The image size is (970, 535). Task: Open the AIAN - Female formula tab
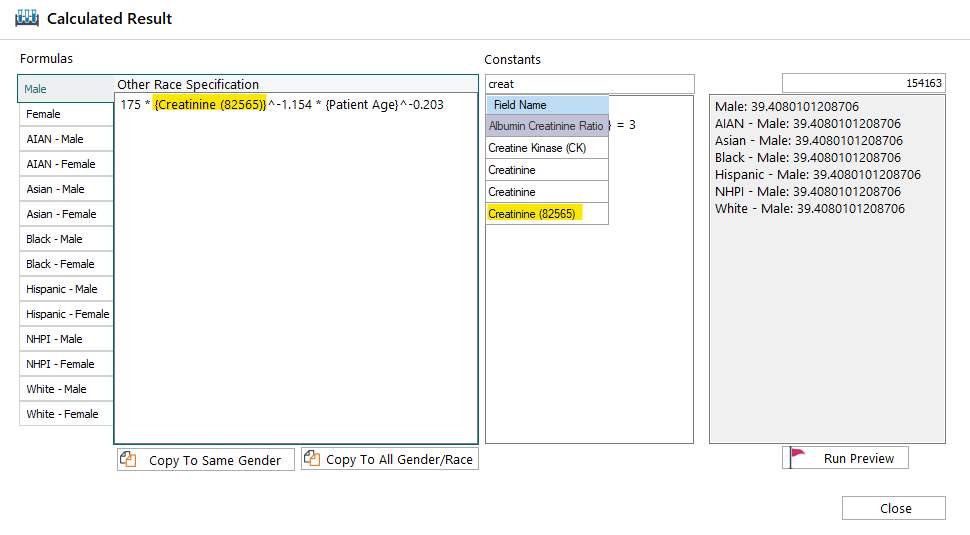66,164
